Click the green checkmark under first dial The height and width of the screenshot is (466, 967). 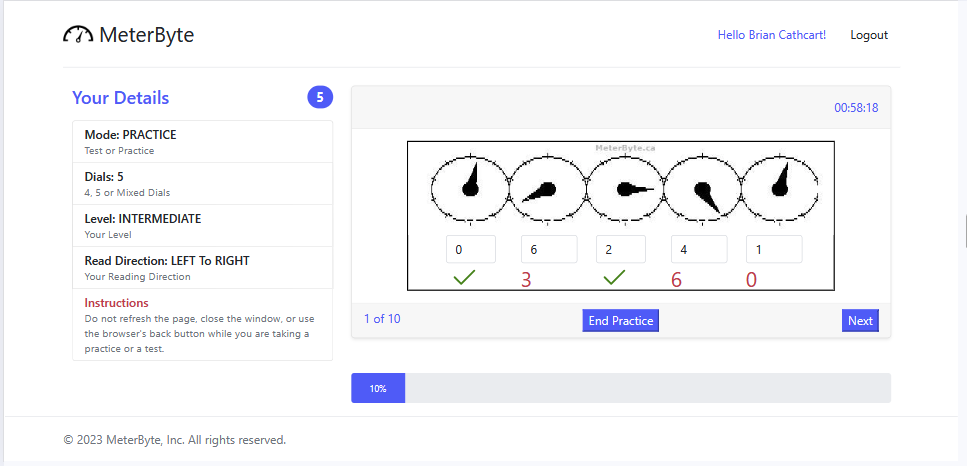click(464, 278)
